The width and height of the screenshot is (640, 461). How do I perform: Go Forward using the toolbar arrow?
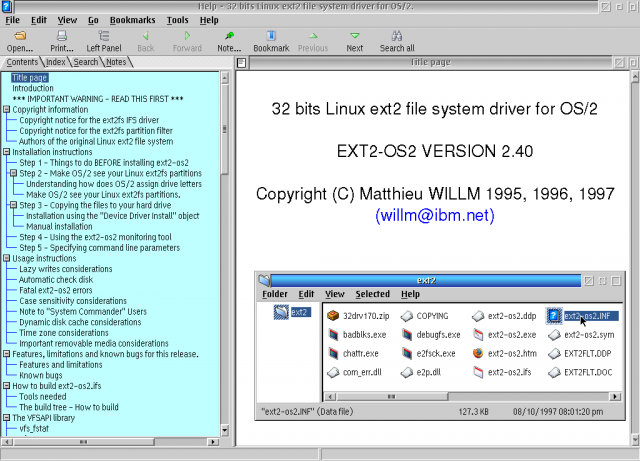[187, 36]
